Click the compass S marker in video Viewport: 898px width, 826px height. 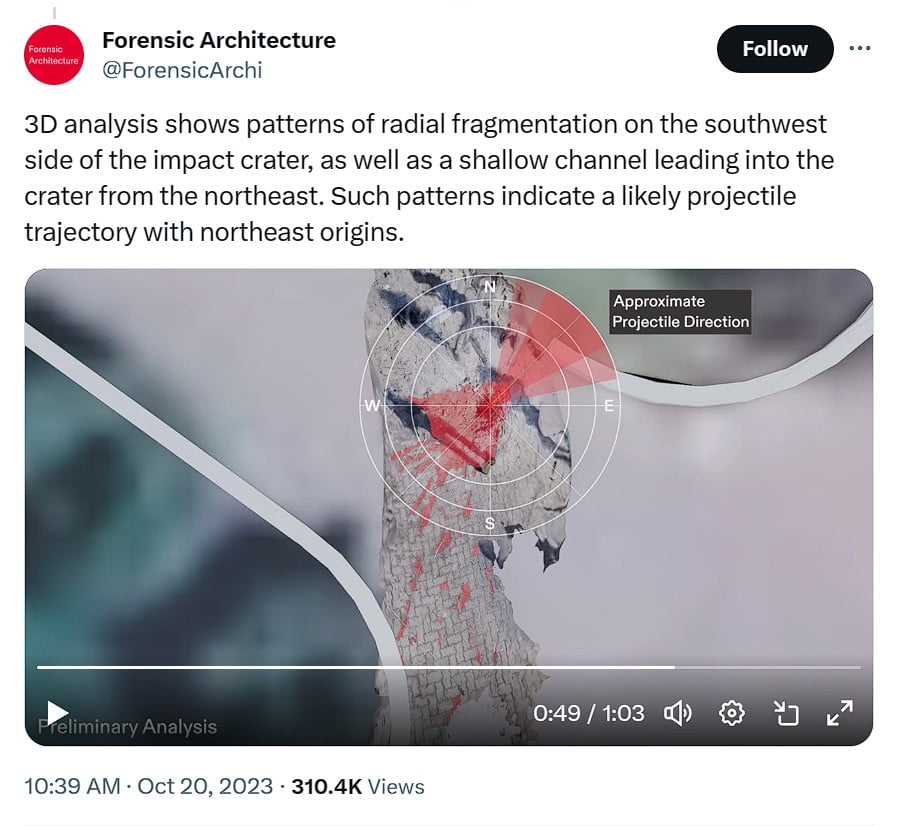click(x=490, y=523)
